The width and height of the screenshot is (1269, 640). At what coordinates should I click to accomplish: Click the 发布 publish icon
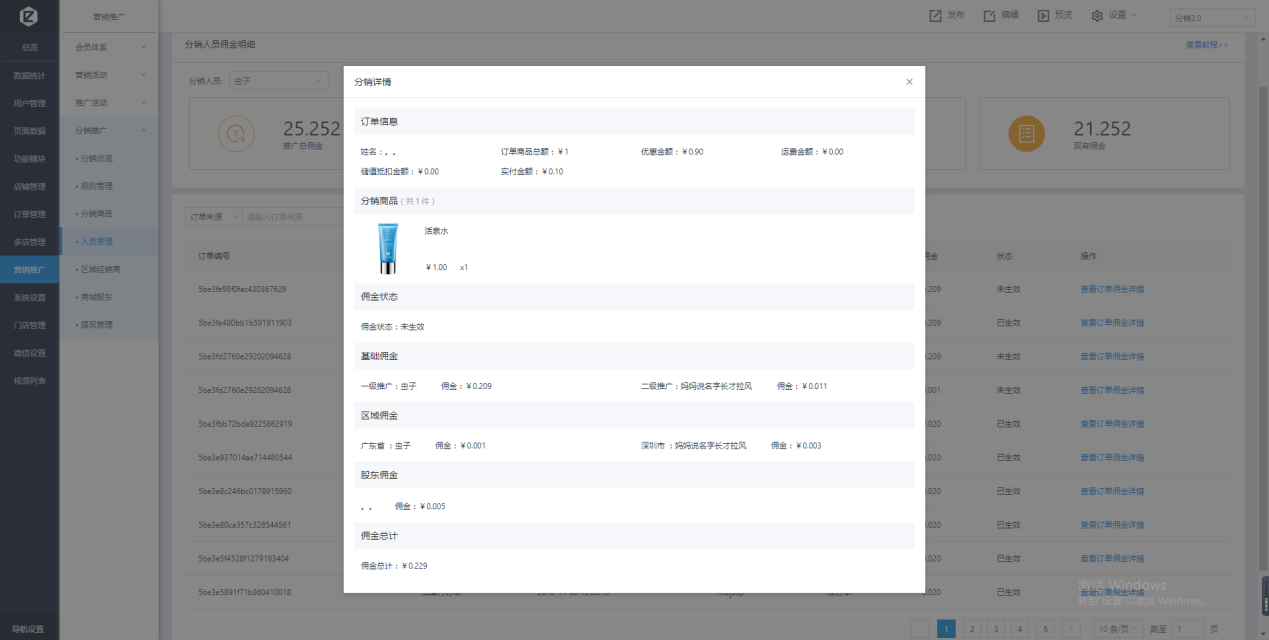(935, 16)
